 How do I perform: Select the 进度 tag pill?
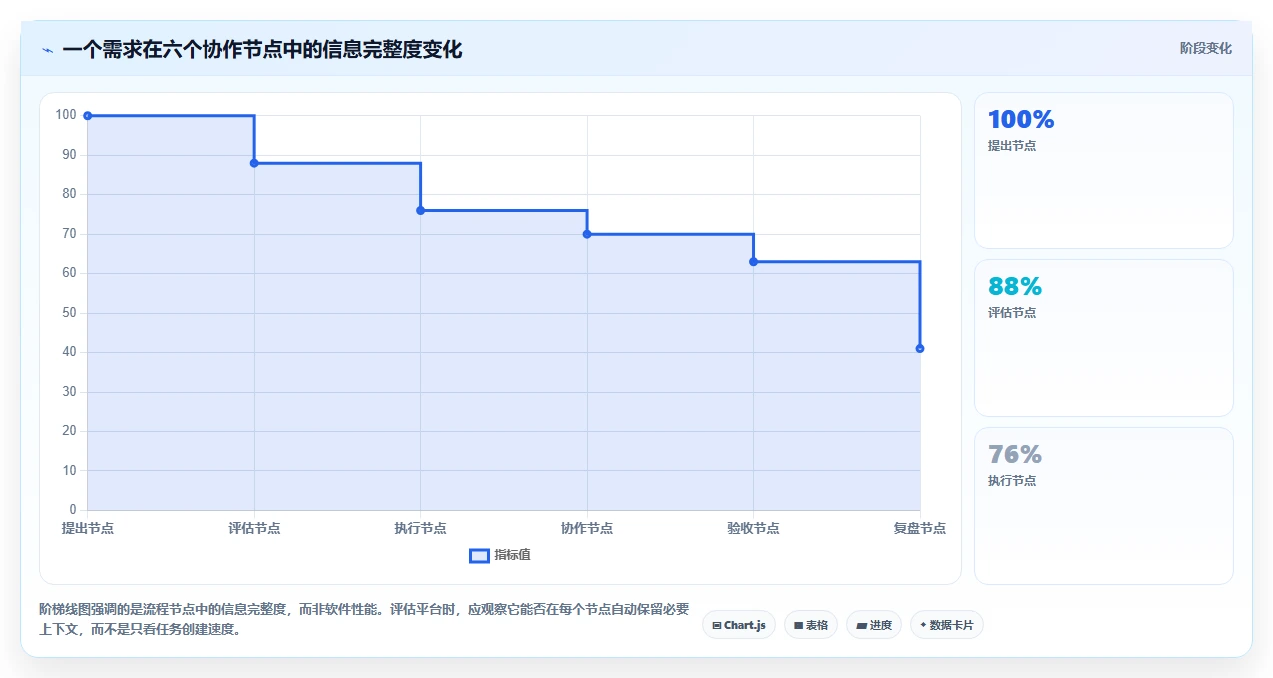[x=874, y=625]
